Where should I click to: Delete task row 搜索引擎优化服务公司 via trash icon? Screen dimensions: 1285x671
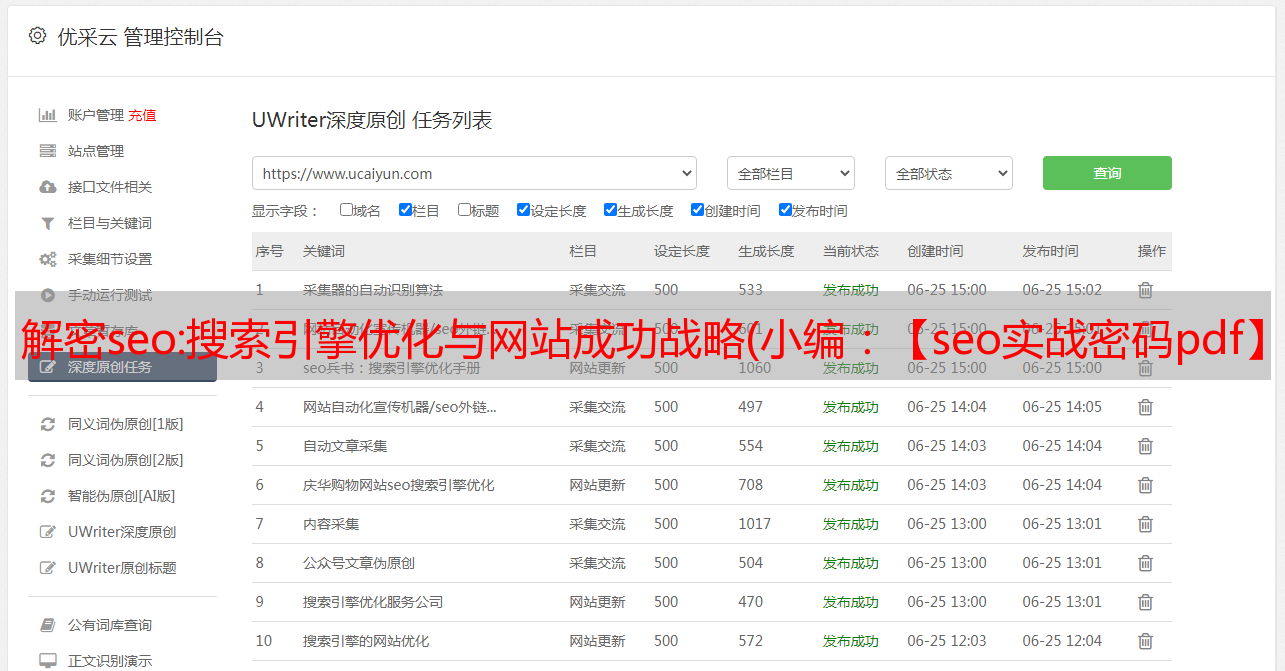click(1145, 602)
